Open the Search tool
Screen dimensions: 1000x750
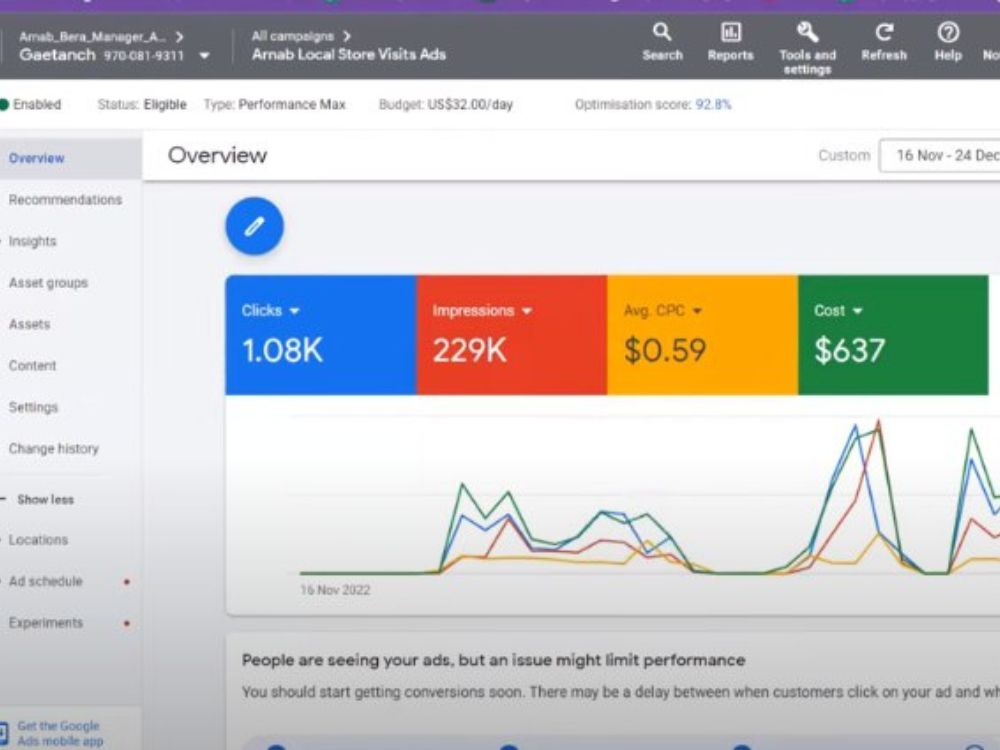click(662, 42)
